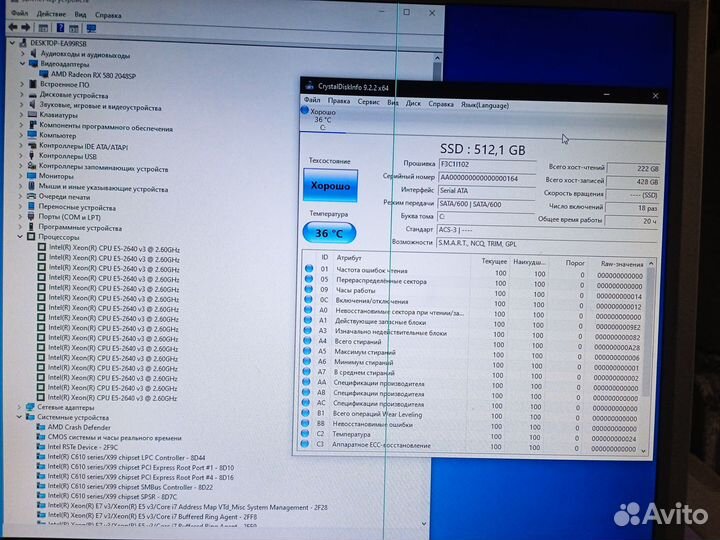Open Действие menu in Device Manager
The width and height of the screenshot is (720, 540).
point(51,14)
